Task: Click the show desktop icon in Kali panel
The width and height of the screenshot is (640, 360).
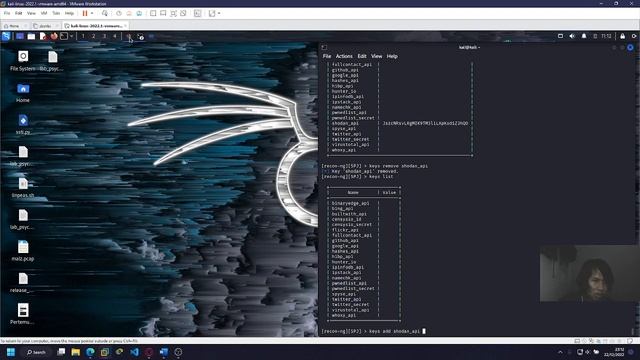Action: coord(20,36)
